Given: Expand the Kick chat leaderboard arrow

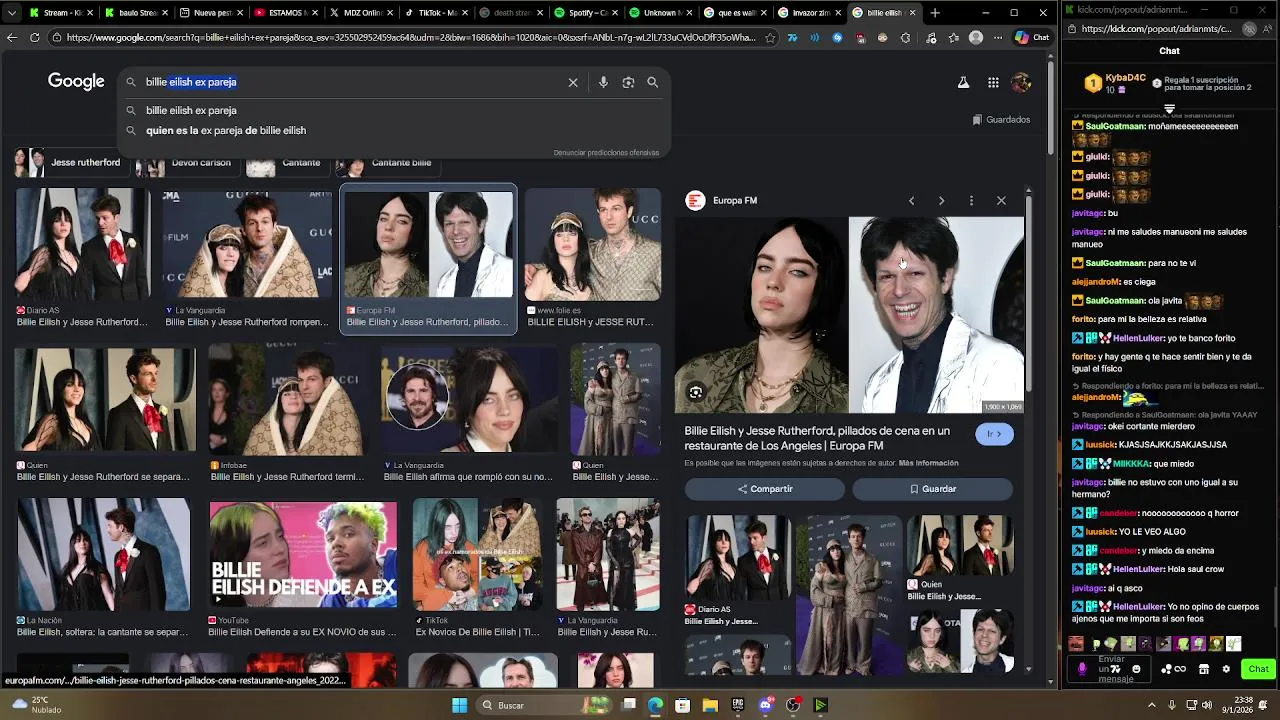Looking at the screenshot, I should (x=1169, y=108).
